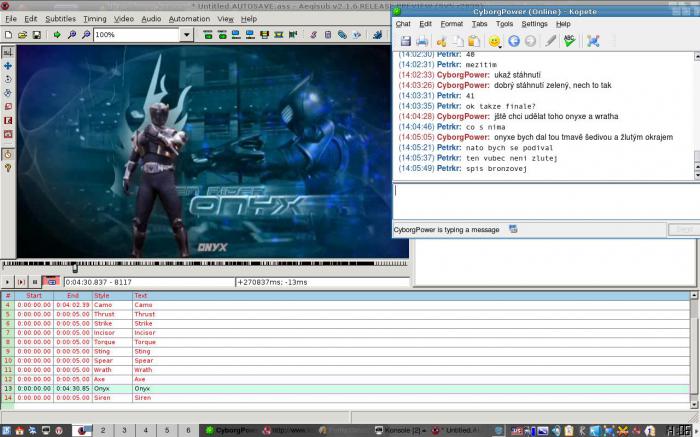This screenshot has width=700, height=437.
Task: Click the Style column header in subtitle grid
Action: 112,295
